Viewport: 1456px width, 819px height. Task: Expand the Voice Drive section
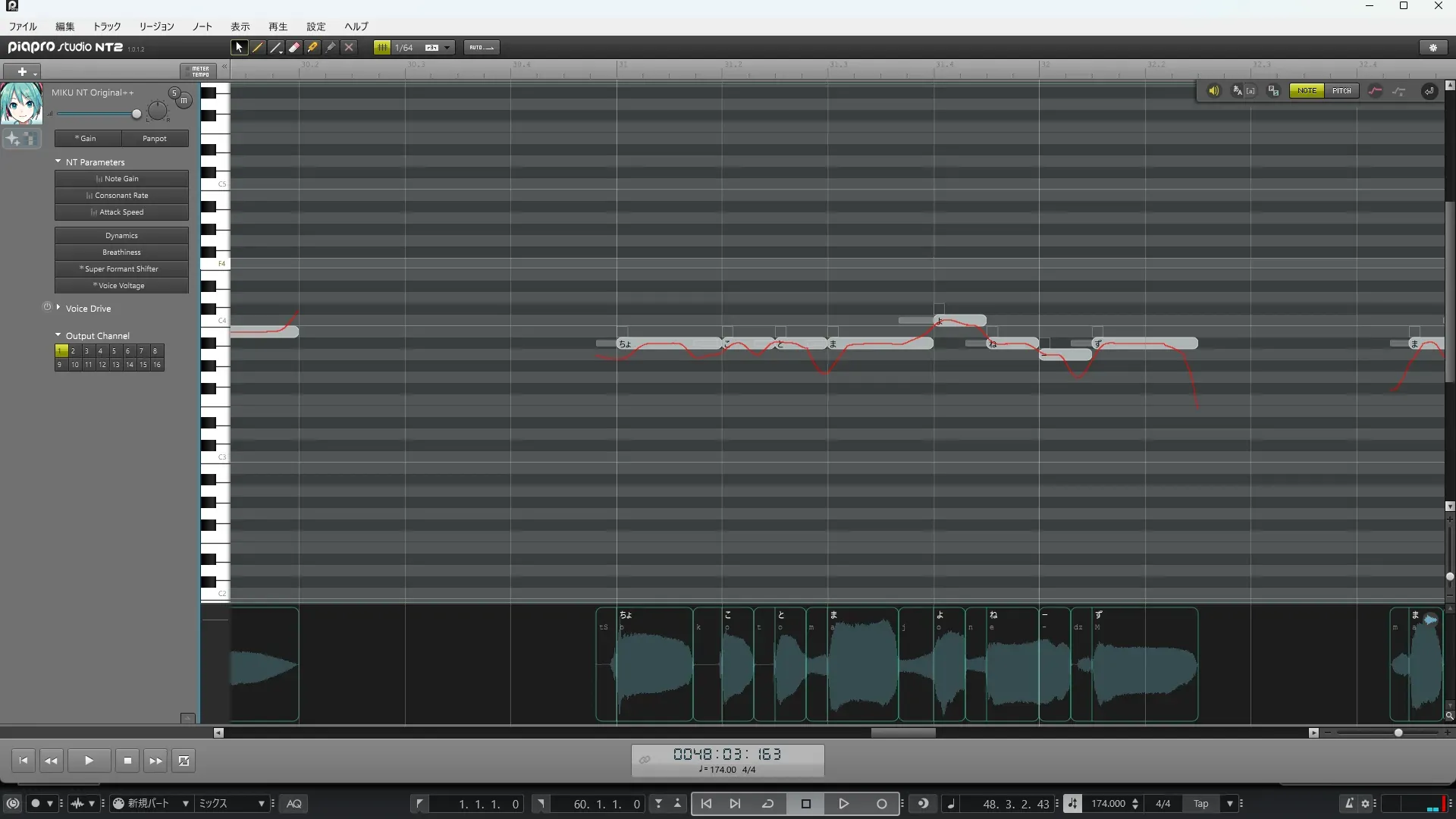[x=58, y=308]
